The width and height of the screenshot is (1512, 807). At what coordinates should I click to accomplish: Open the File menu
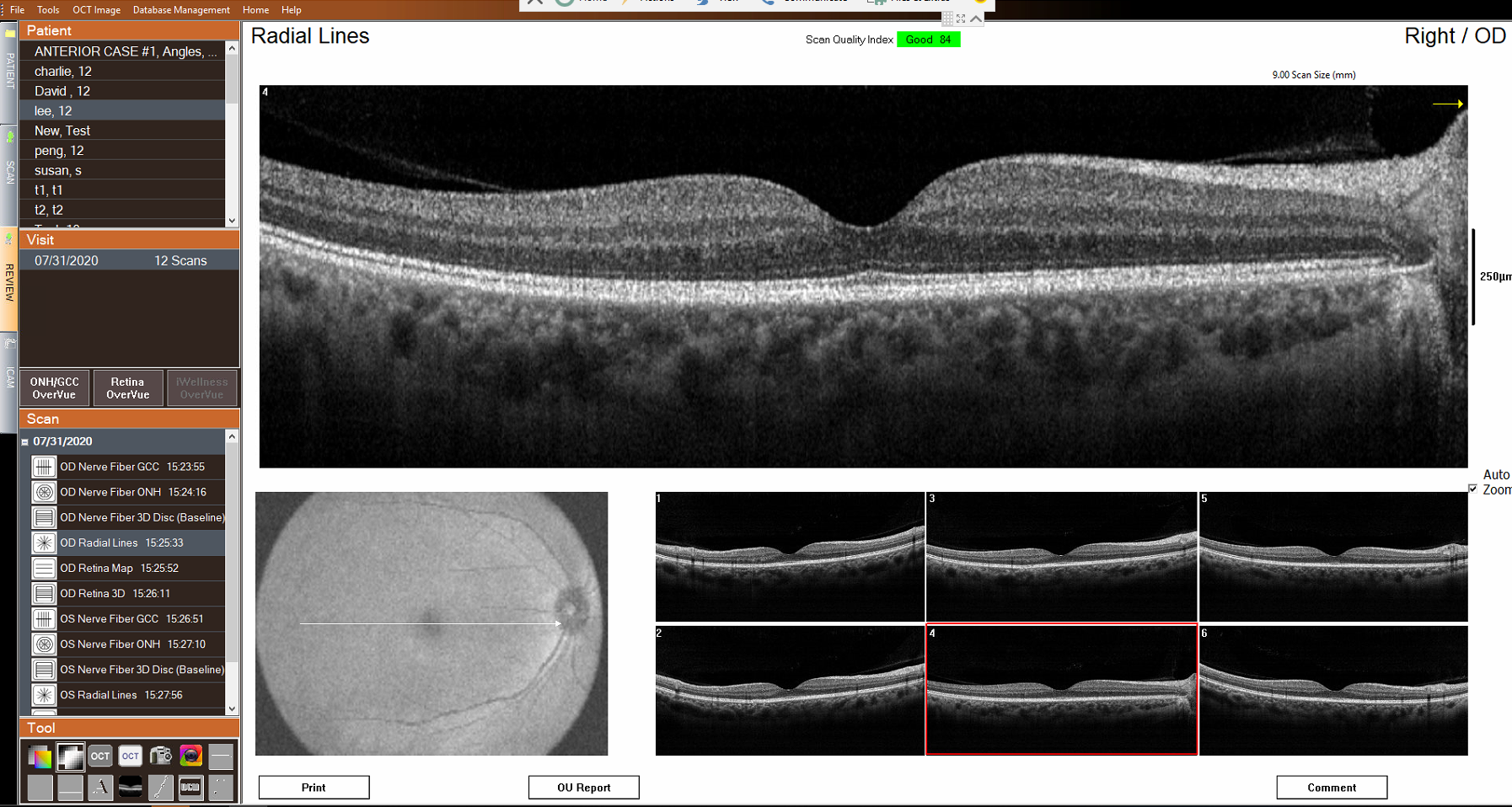[17, 10]
